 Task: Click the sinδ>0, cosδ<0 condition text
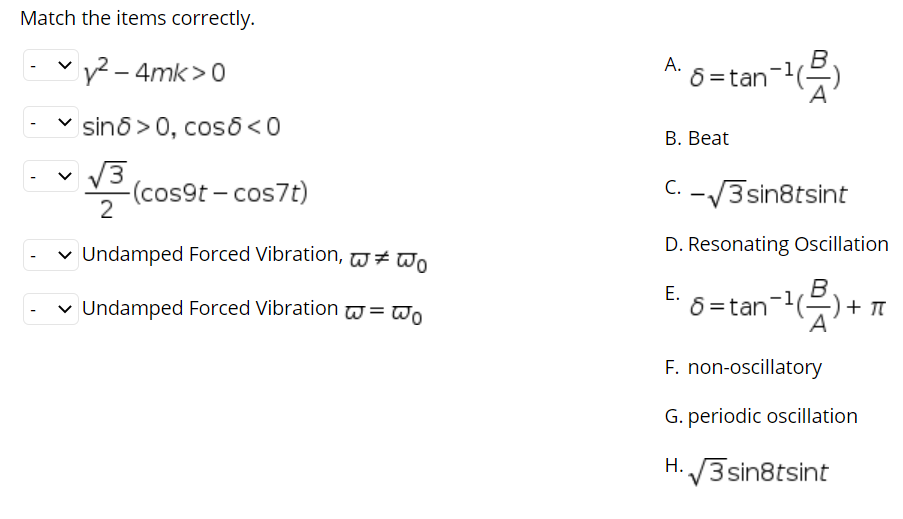coord(181,126)
